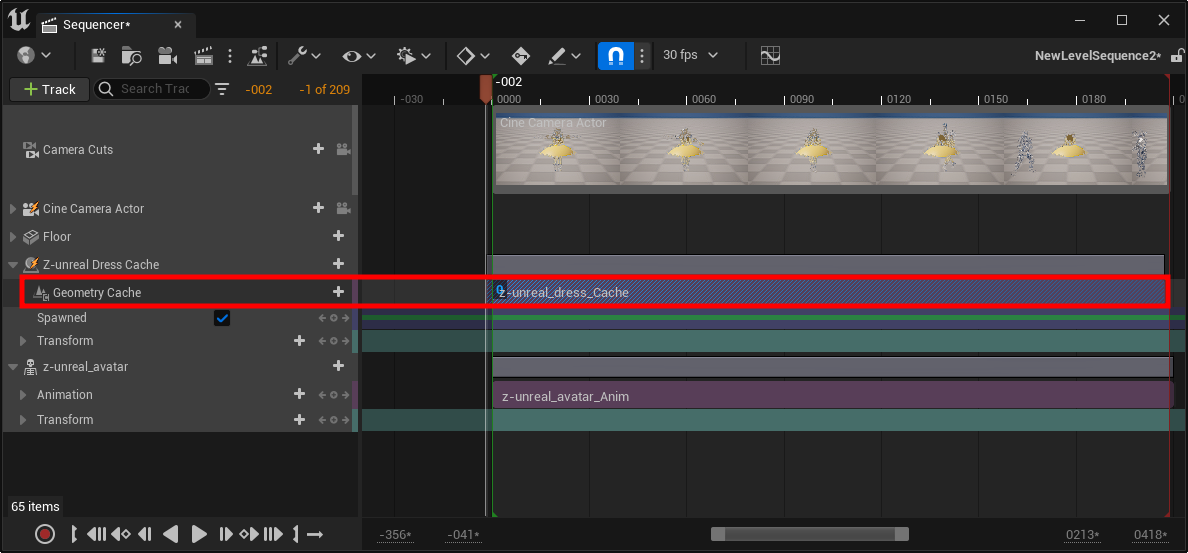
Task: Toggle the Auto-Key icon
Action: 521,55
